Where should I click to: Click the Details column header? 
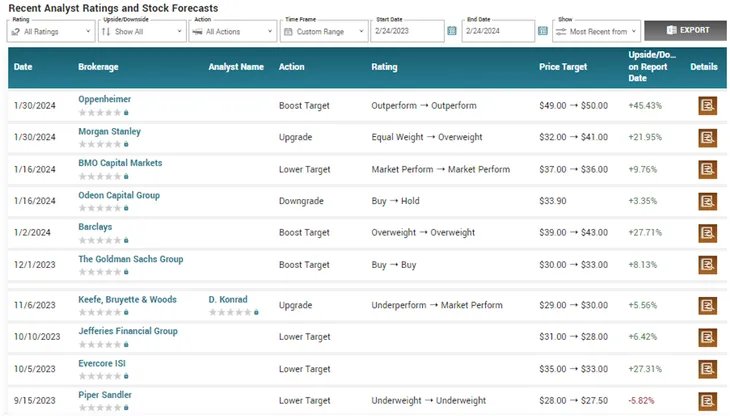pos(703,67)
